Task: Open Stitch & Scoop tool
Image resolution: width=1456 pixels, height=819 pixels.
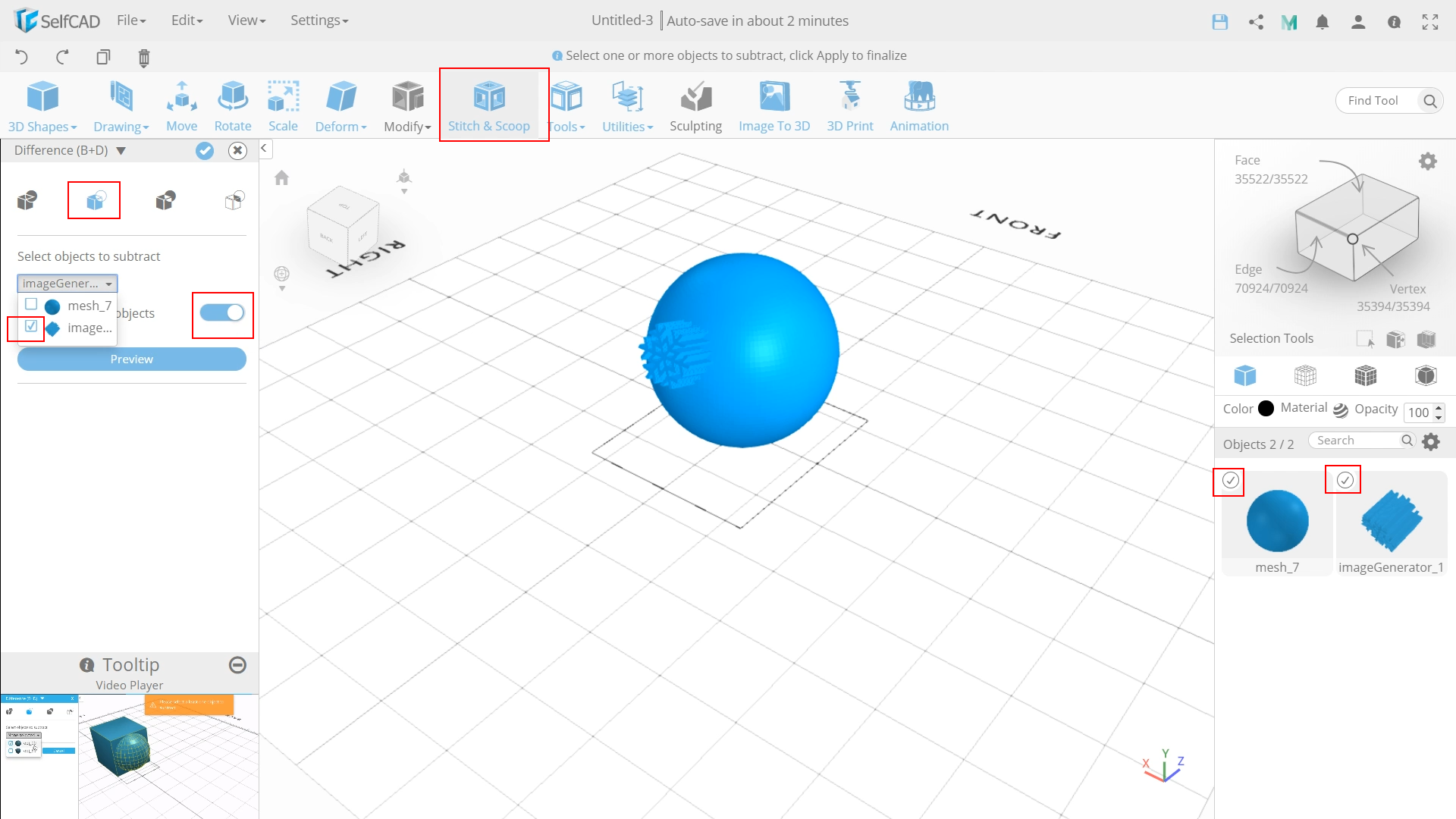Action: (489, 106)
